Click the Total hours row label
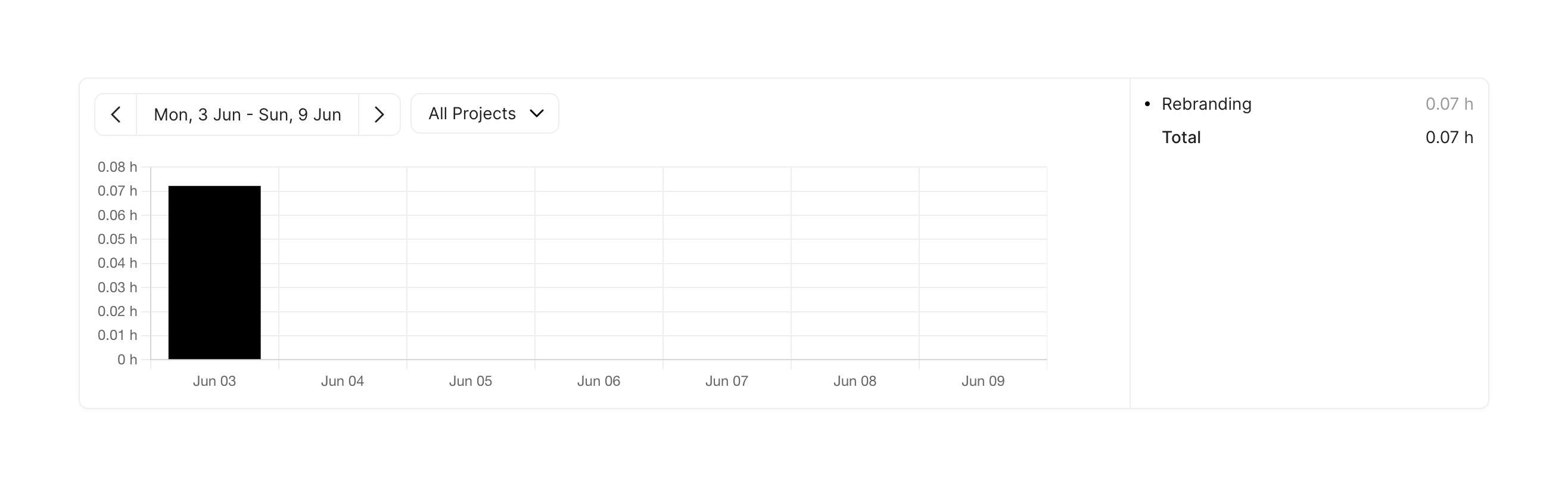 (x=1181, y=138)
